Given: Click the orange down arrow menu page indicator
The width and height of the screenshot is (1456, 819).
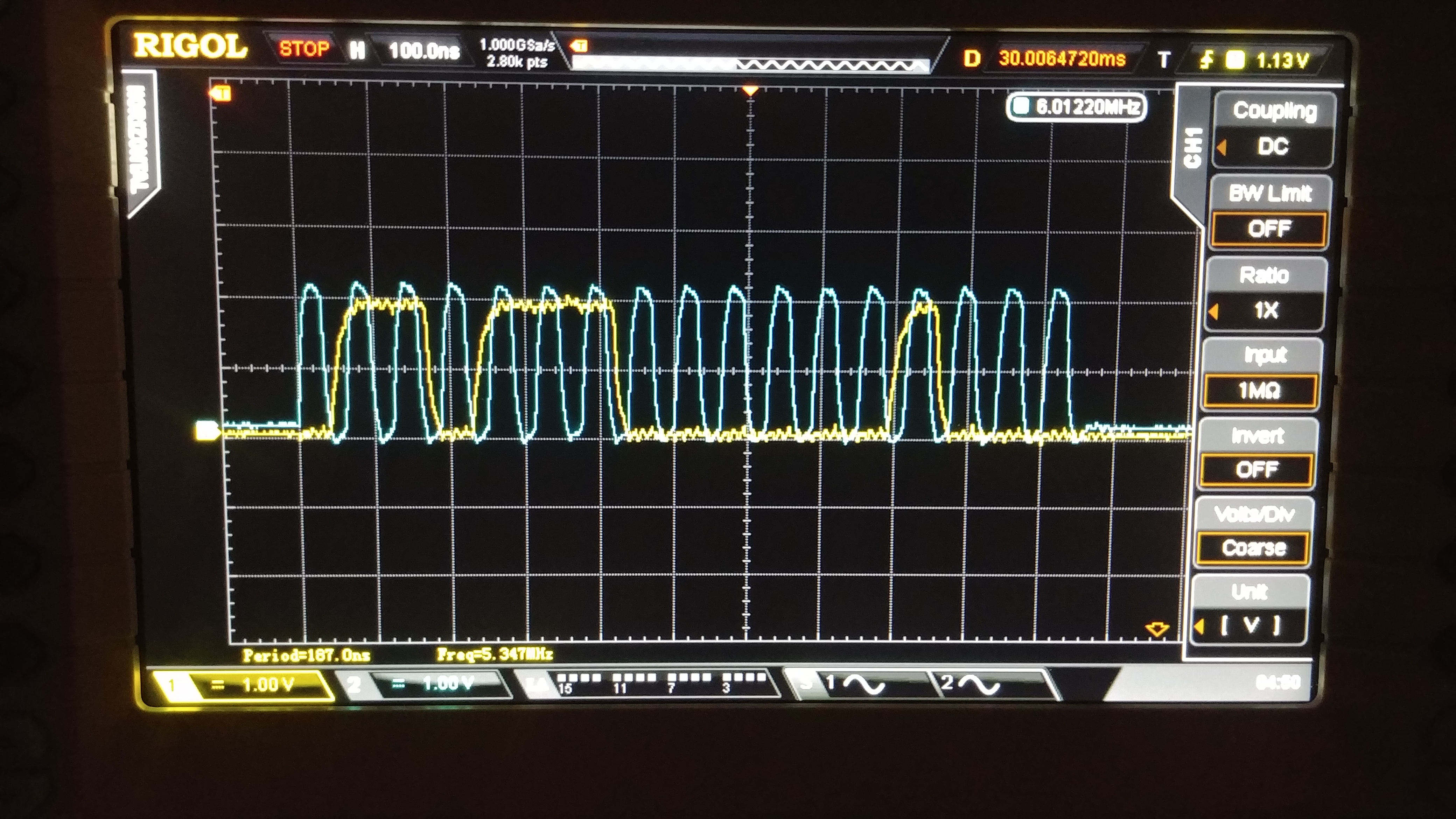Looking at the screenshot, I should click(1156, 629).
